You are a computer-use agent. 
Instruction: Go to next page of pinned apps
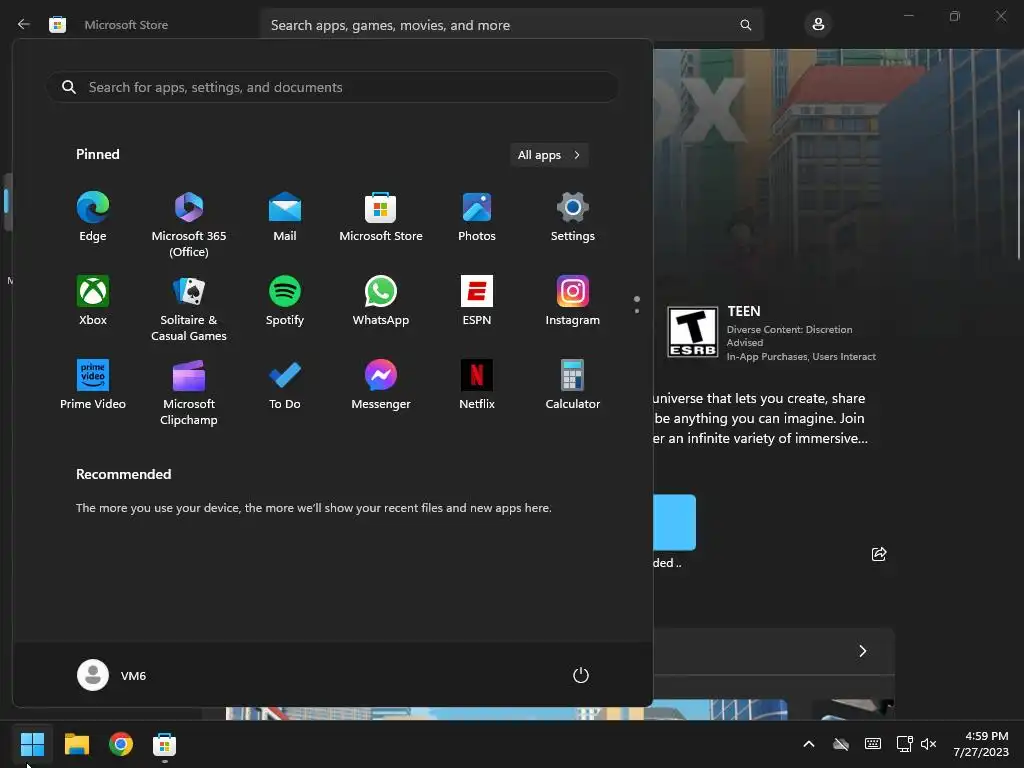[x=637, y=311]
